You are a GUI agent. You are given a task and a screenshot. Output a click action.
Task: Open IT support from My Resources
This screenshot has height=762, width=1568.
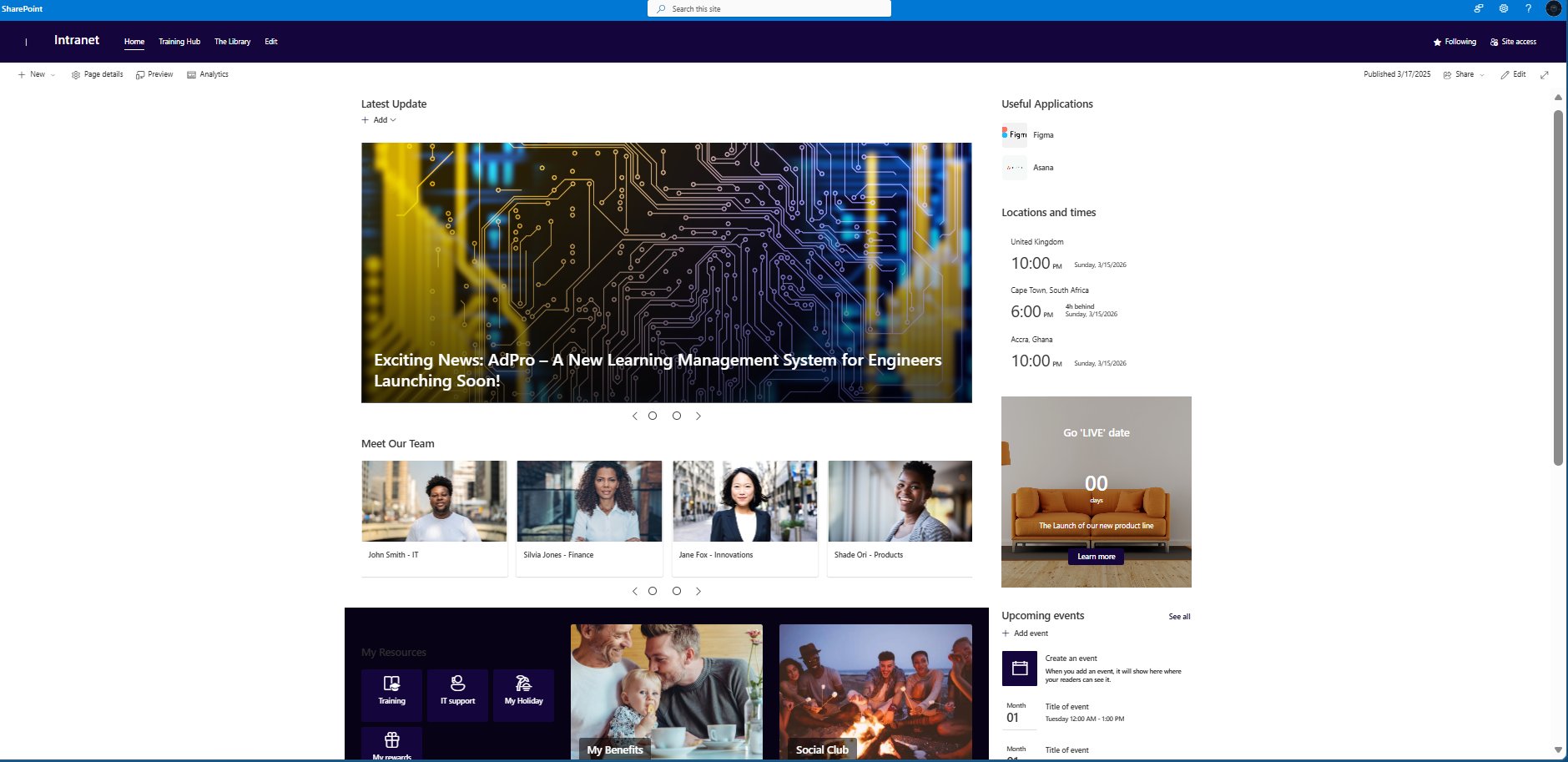pyautogui.click(x=456, y=694)
